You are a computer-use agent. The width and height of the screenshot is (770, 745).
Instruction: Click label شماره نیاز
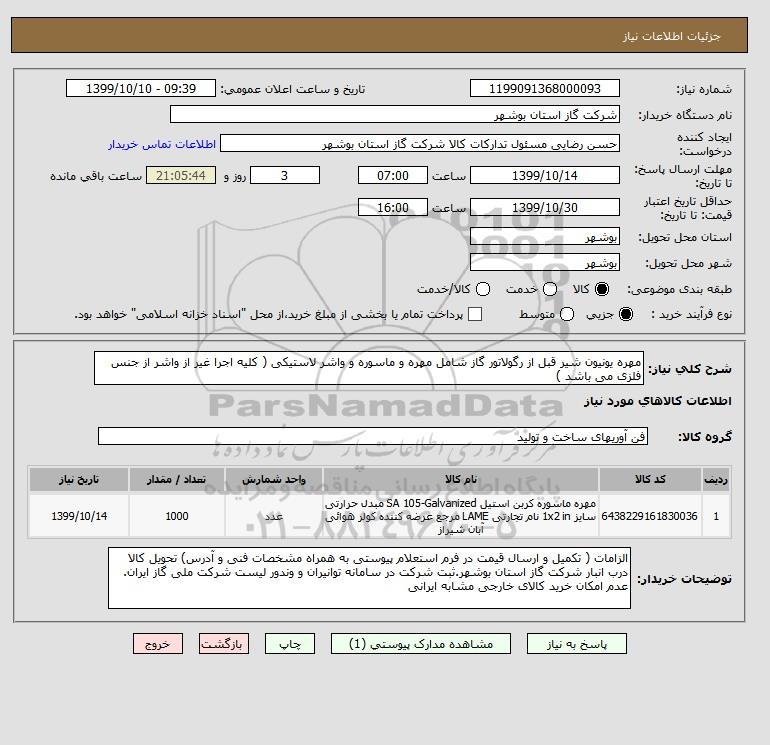(704, 89)
